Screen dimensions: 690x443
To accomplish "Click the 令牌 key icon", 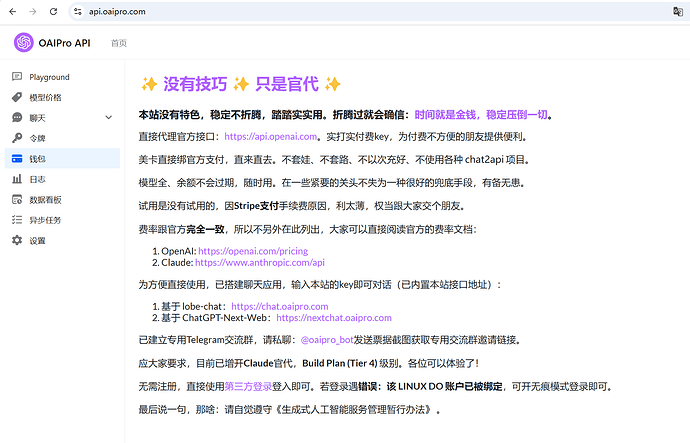I will click(17, 138).
